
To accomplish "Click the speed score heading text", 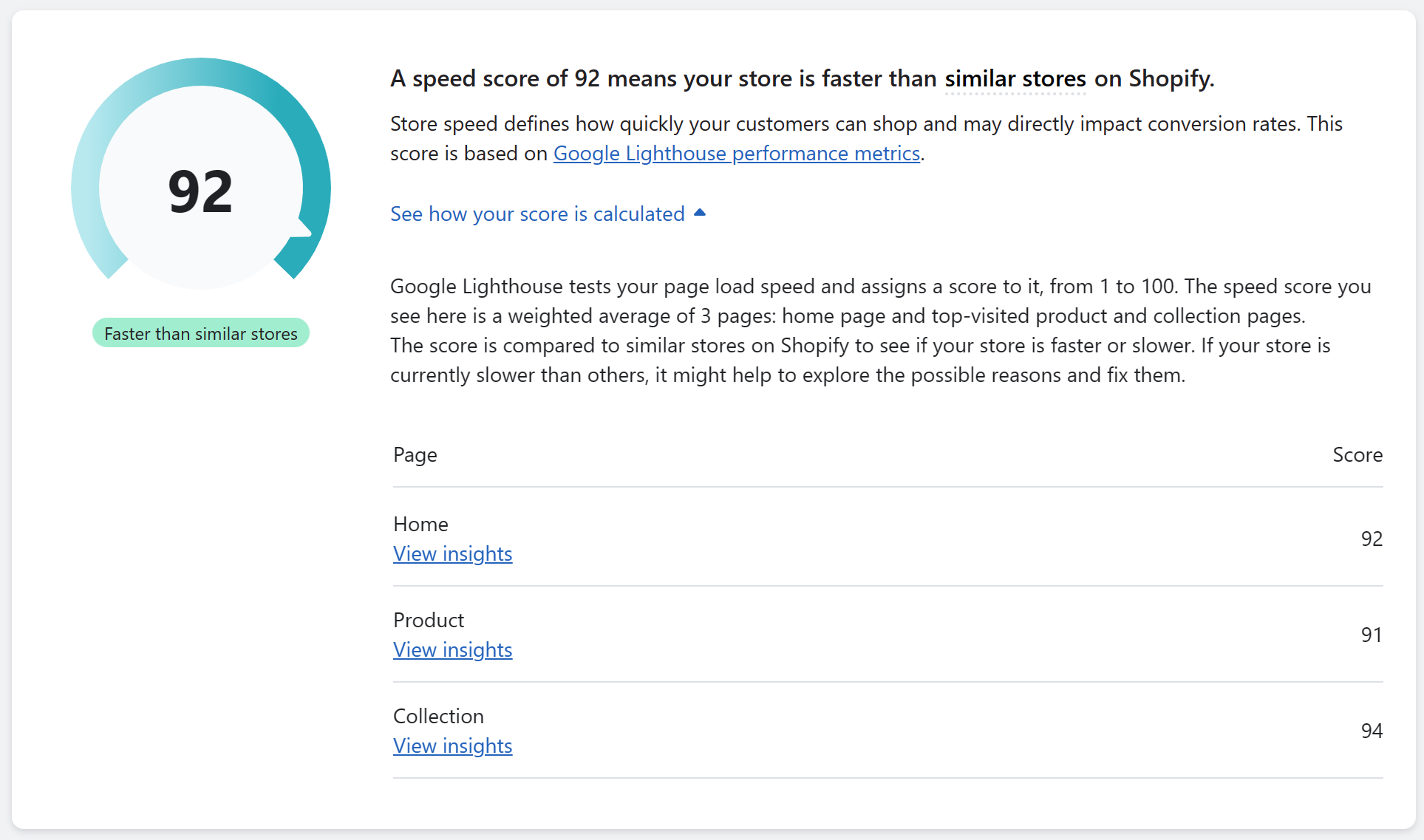I will pyautogui.click(x=803, y=78).
